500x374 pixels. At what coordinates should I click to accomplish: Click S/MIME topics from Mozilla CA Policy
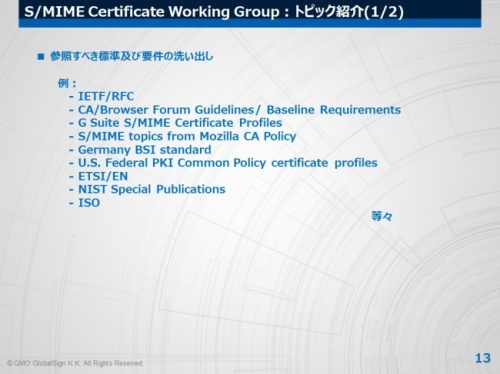click(187, 136)
